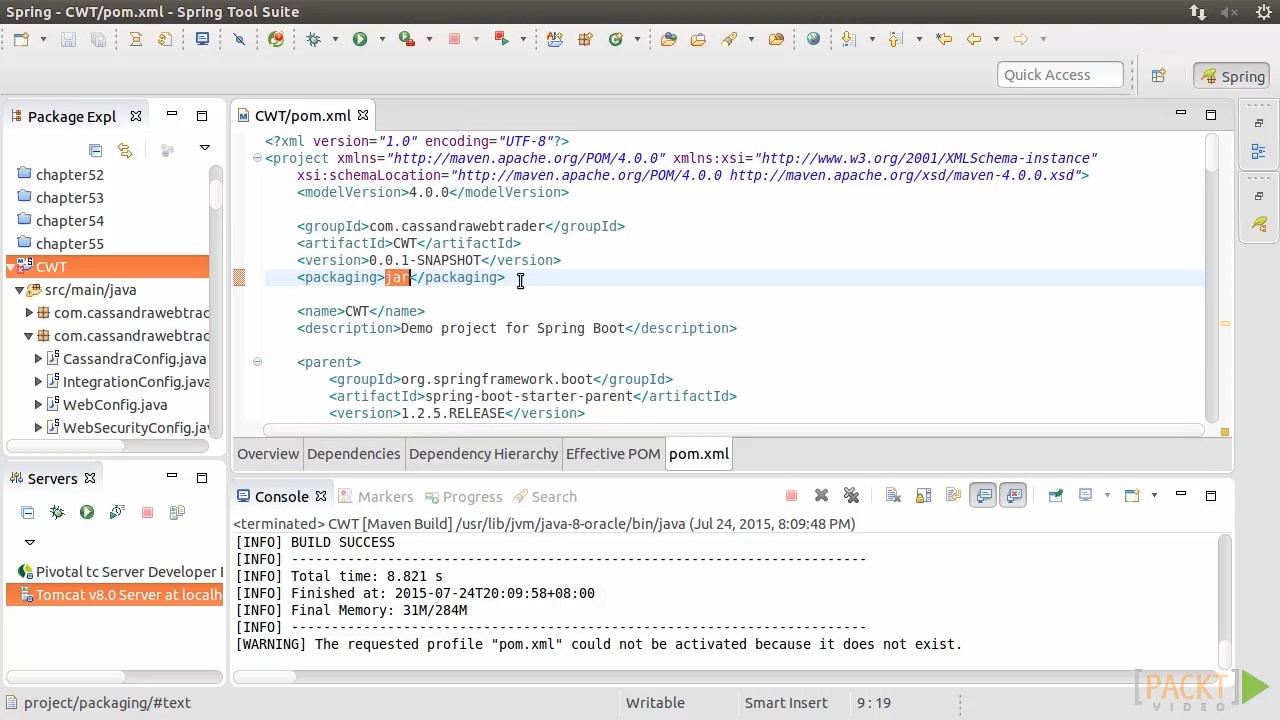
Task: Expand the WebConfig.java tree node
Action: pos(38,404)
